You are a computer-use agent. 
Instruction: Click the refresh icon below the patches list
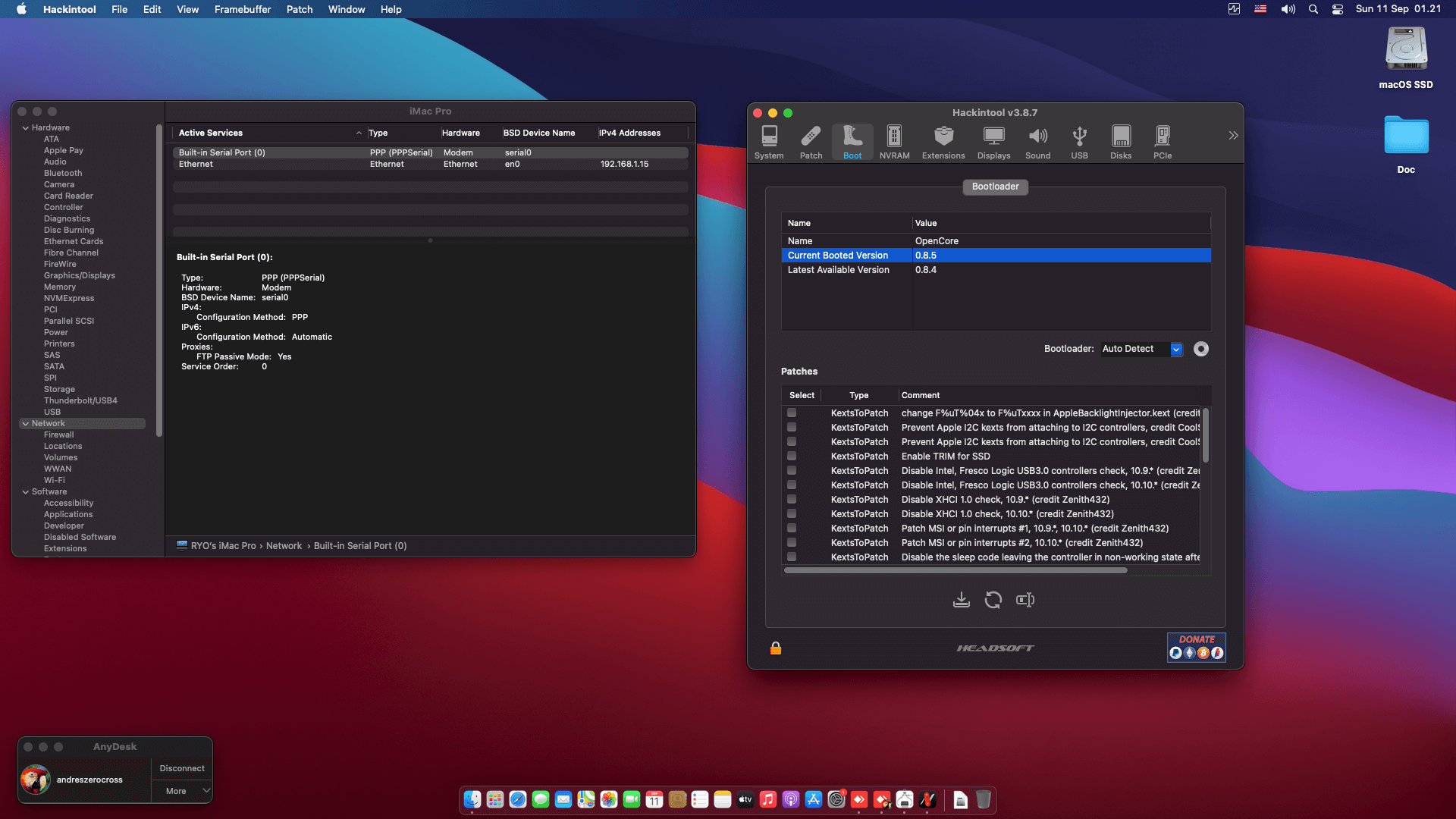click(993, 600)
